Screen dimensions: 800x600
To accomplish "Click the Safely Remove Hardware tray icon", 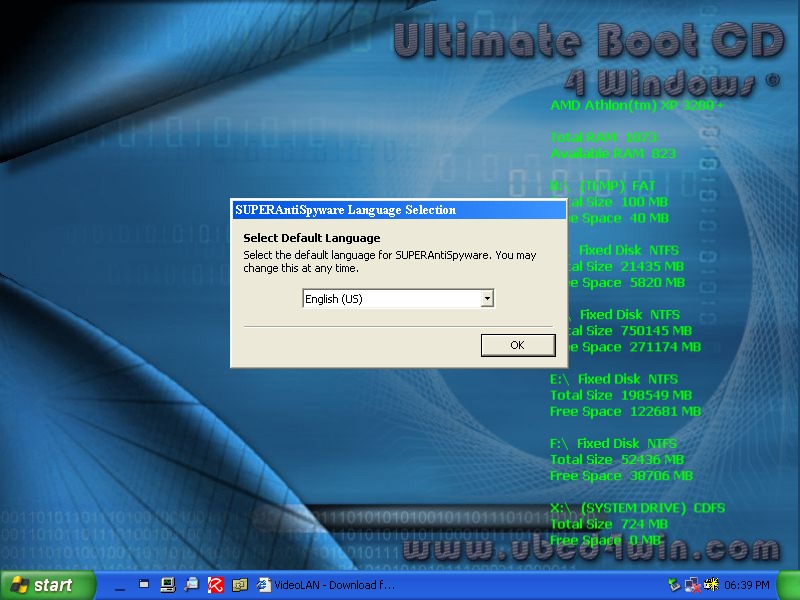I will coord(675,584).
